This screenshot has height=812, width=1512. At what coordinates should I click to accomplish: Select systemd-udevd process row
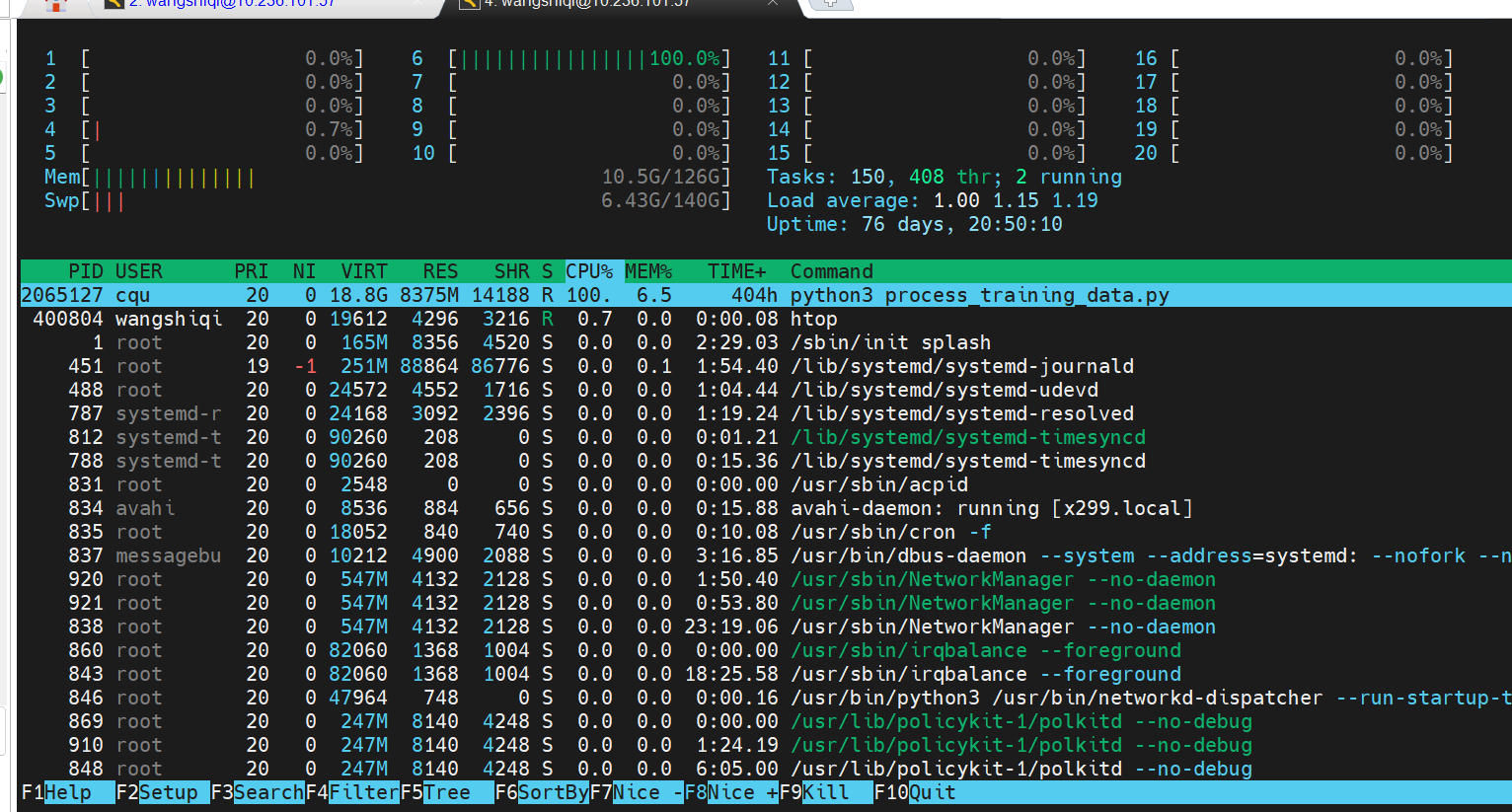tap(766, 390)
